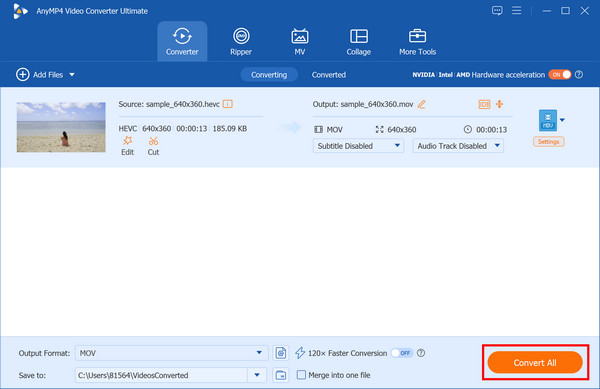
Task: Select the Converting sub-tab
Action: tap(269, 75)
